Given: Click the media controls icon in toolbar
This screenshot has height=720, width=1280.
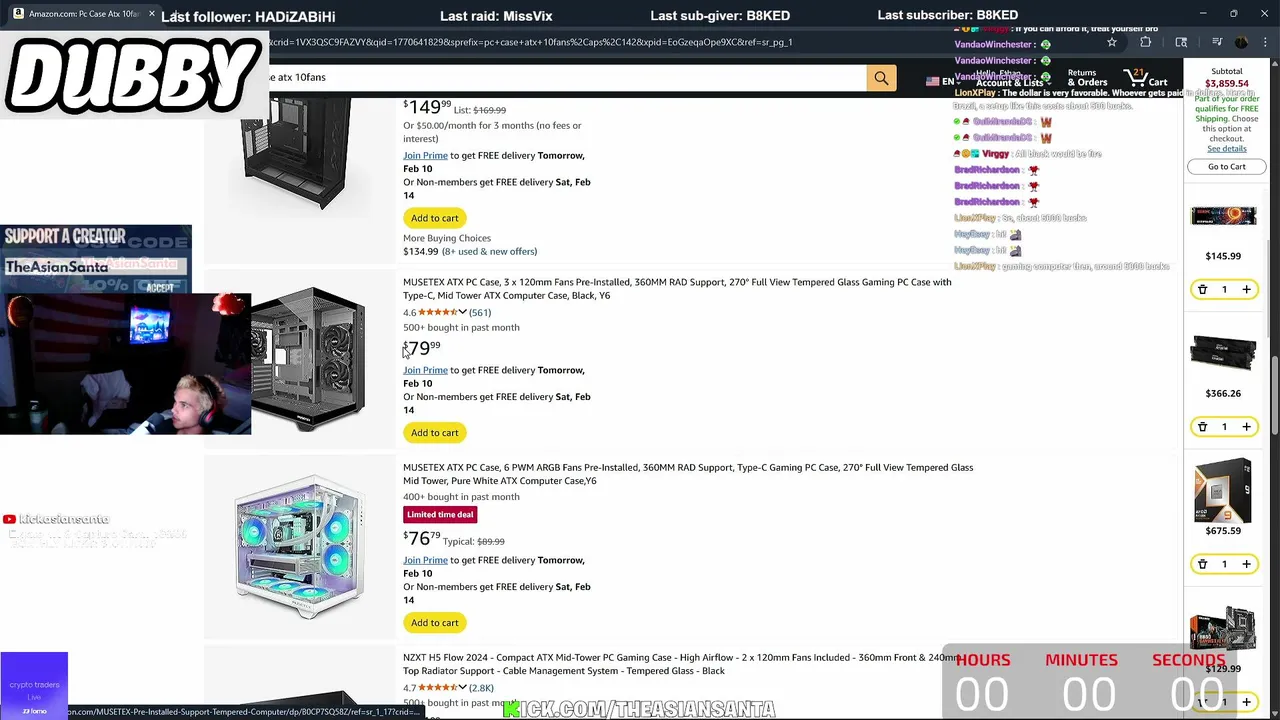Looking at the screenshot, I should [x=1216, y=42].
